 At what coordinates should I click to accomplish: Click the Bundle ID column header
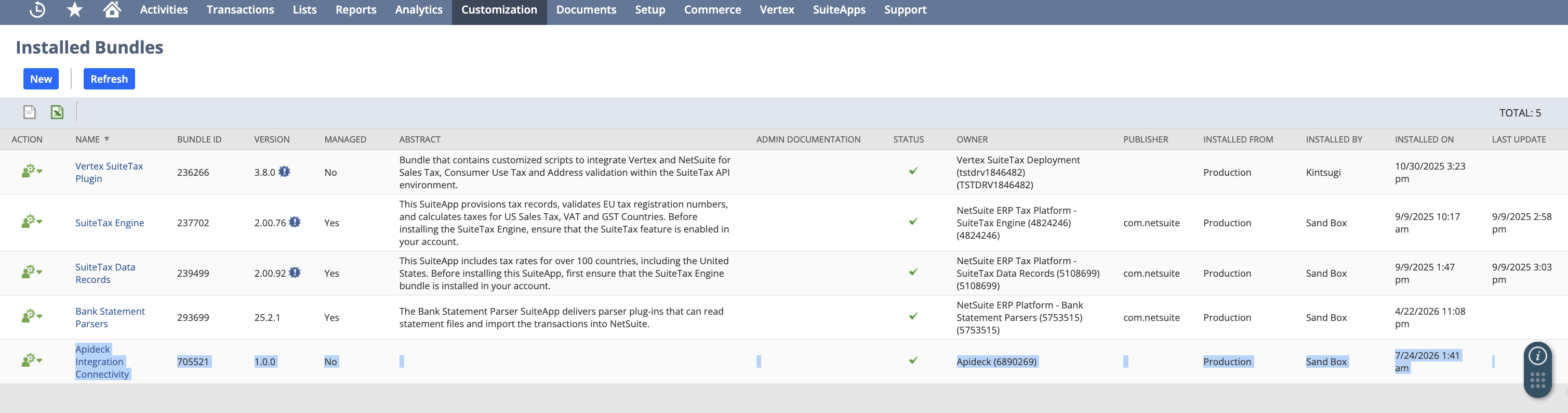(199, 139)
